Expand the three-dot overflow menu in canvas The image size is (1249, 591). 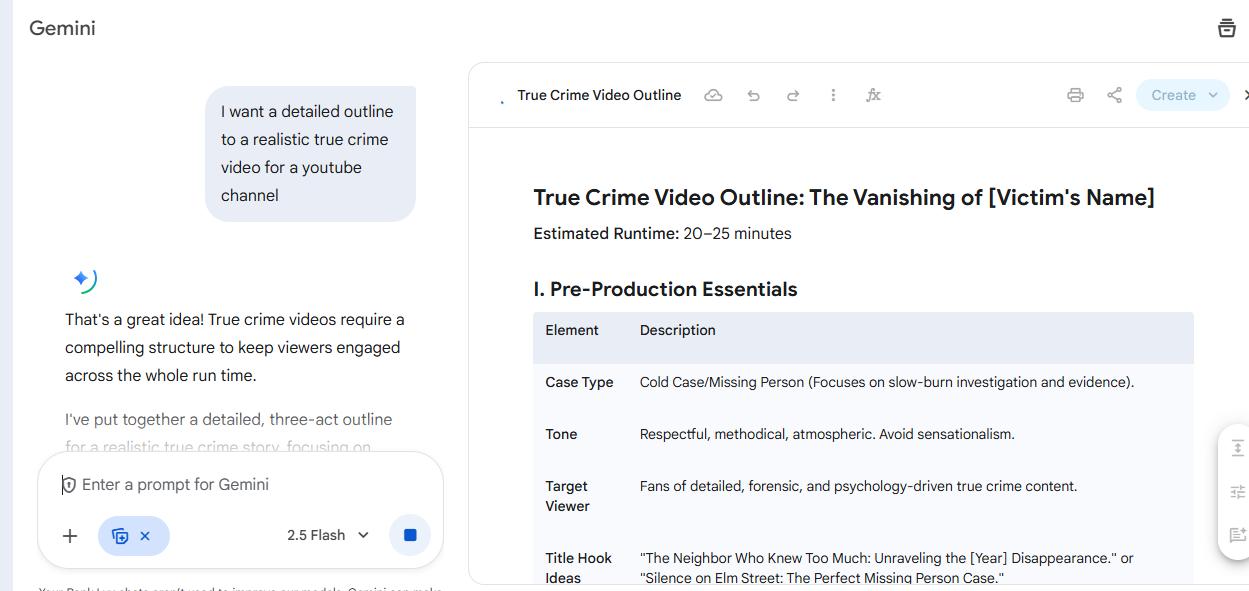[x=833, y=95]
